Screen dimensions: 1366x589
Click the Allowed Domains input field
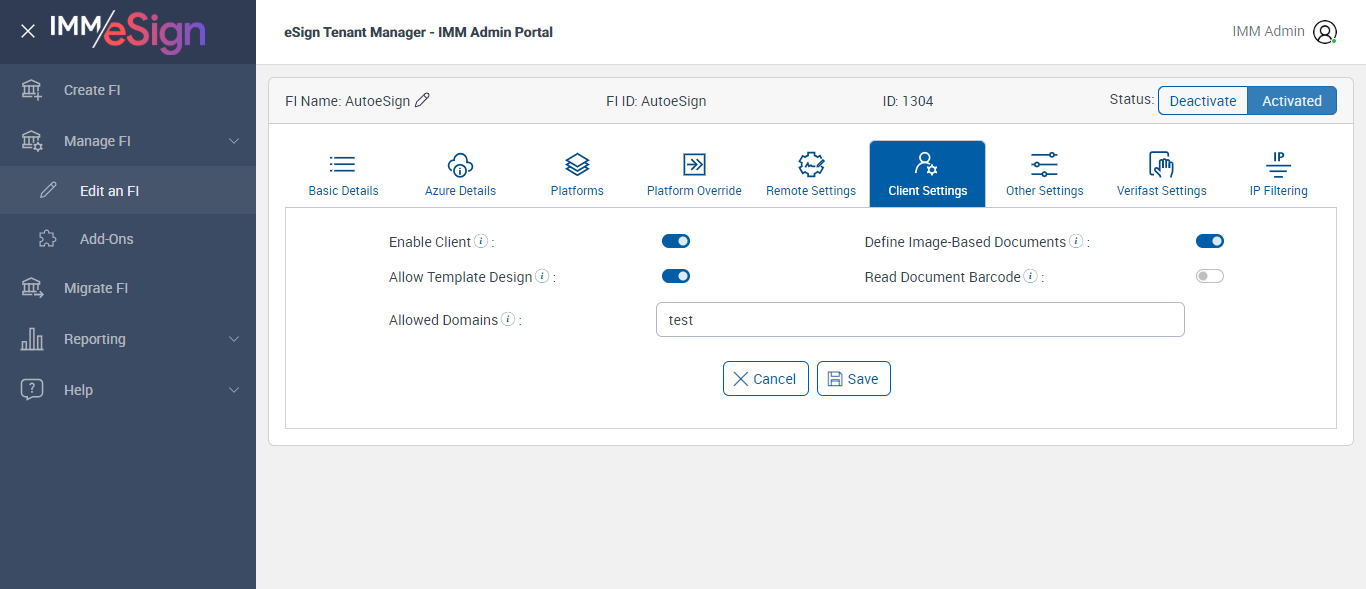[x=920, y=320]
